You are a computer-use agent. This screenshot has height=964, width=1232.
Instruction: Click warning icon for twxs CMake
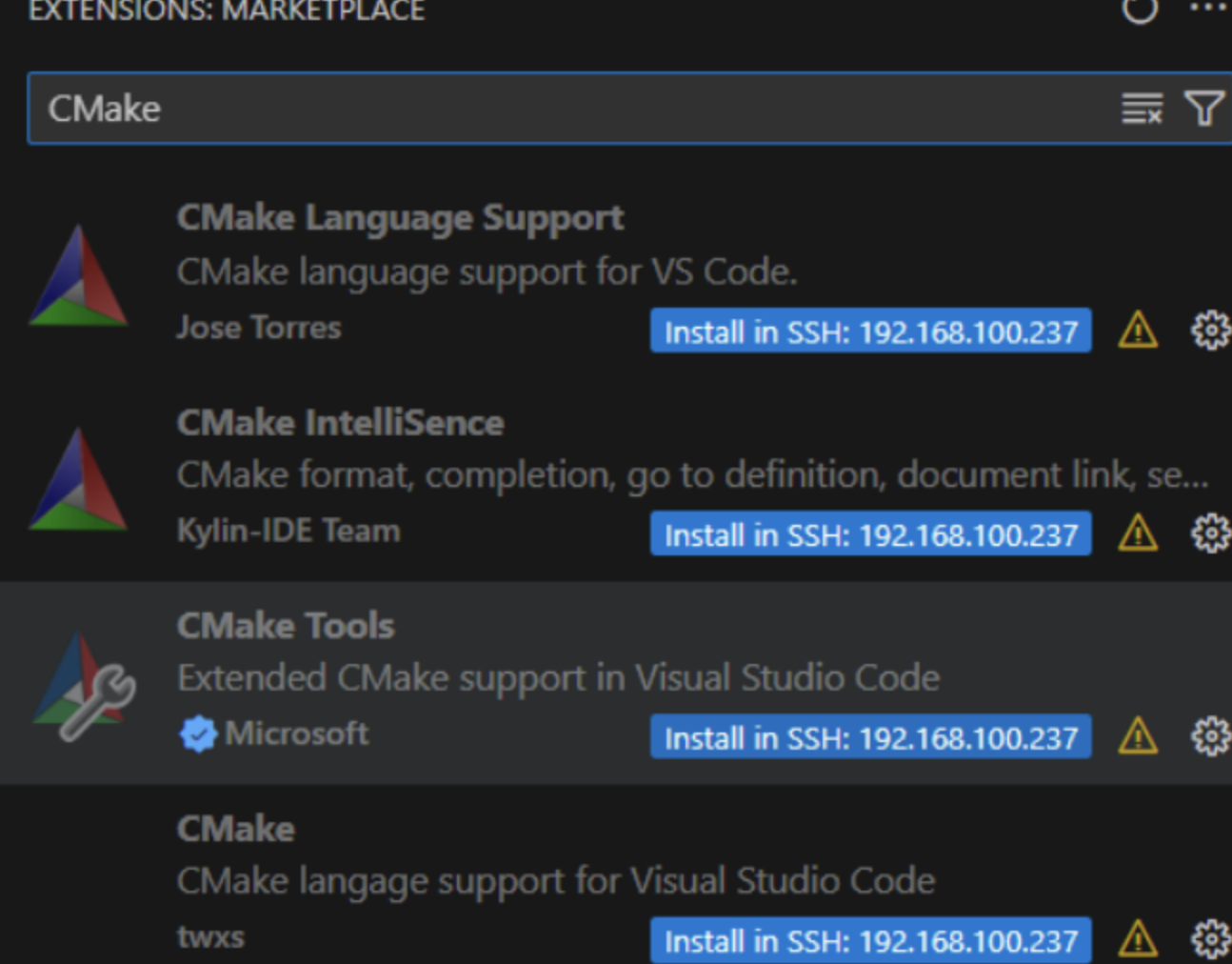coord(1138,940)
